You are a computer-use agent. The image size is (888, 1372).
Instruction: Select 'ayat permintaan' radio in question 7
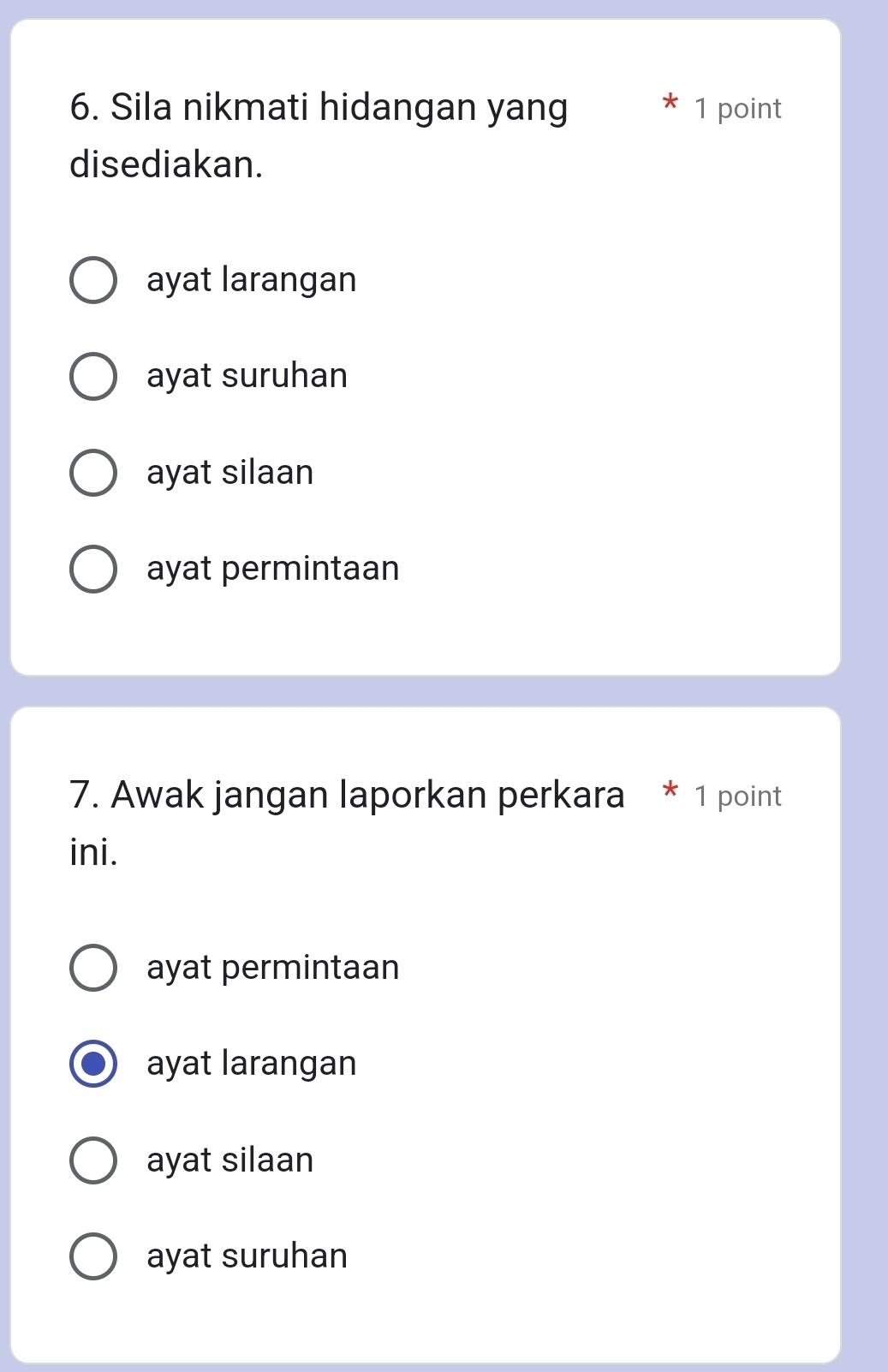[93, 968]
